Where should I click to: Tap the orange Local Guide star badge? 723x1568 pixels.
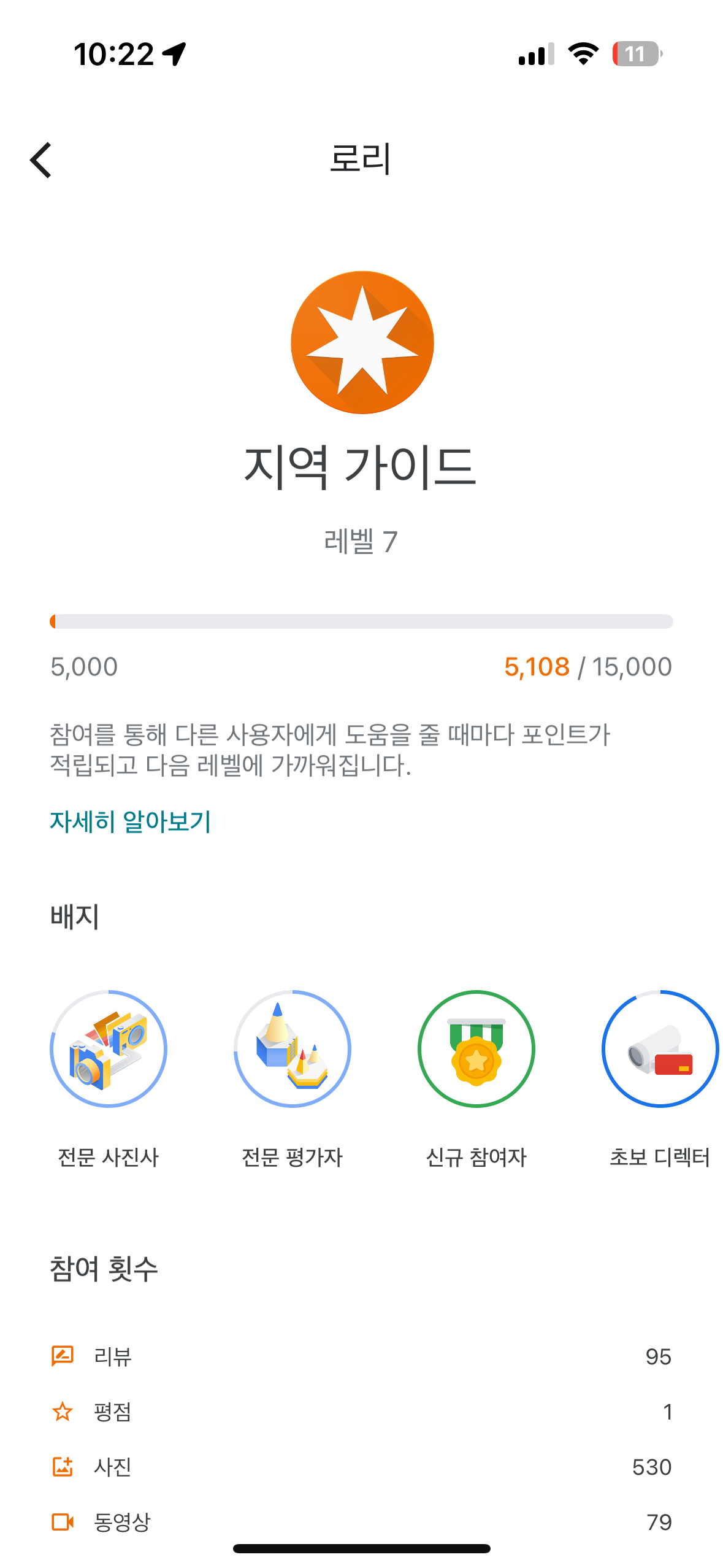pos(362,342)
